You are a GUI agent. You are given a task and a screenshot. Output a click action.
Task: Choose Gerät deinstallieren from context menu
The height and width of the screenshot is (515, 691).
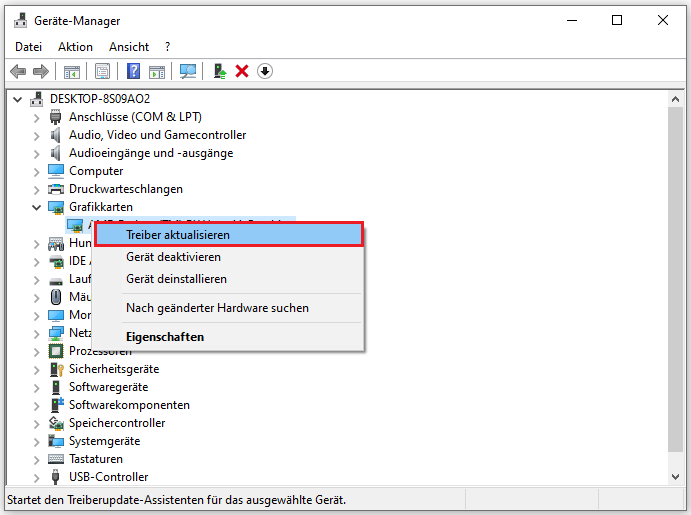coord(229,279)
